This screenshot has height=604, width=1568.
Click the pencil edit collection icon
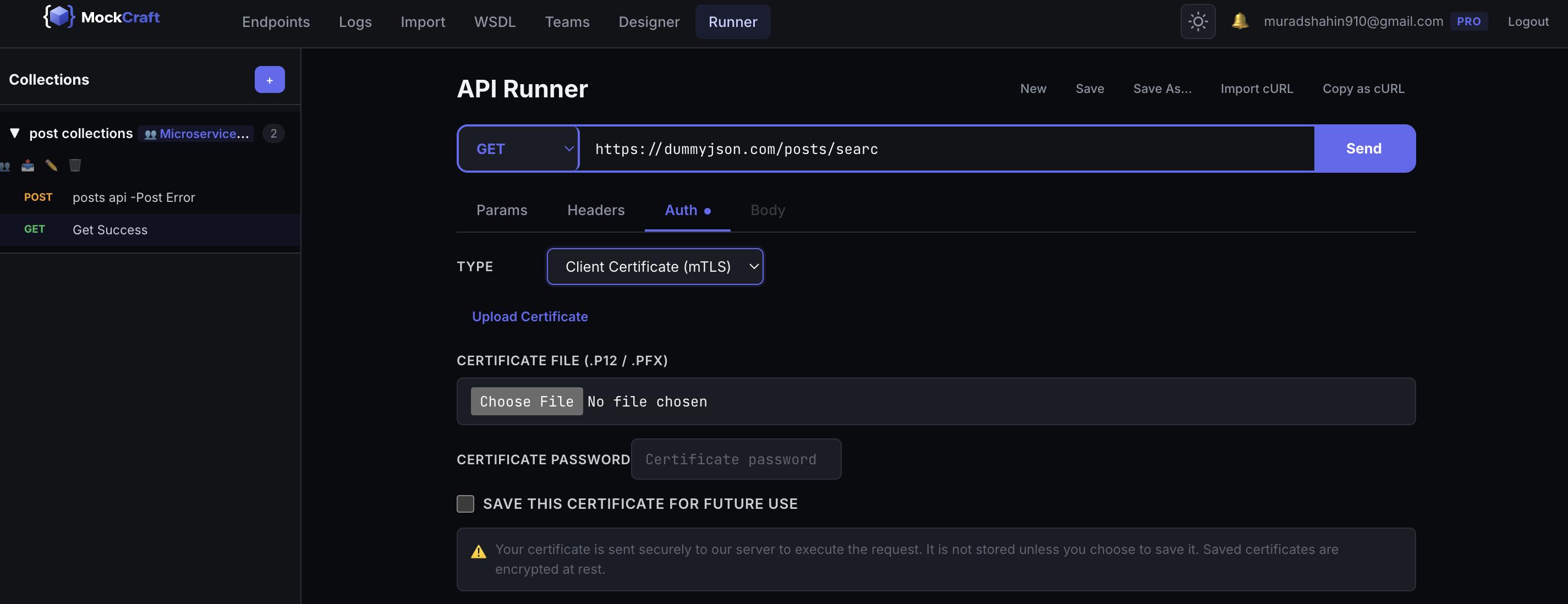pos(51,166)
